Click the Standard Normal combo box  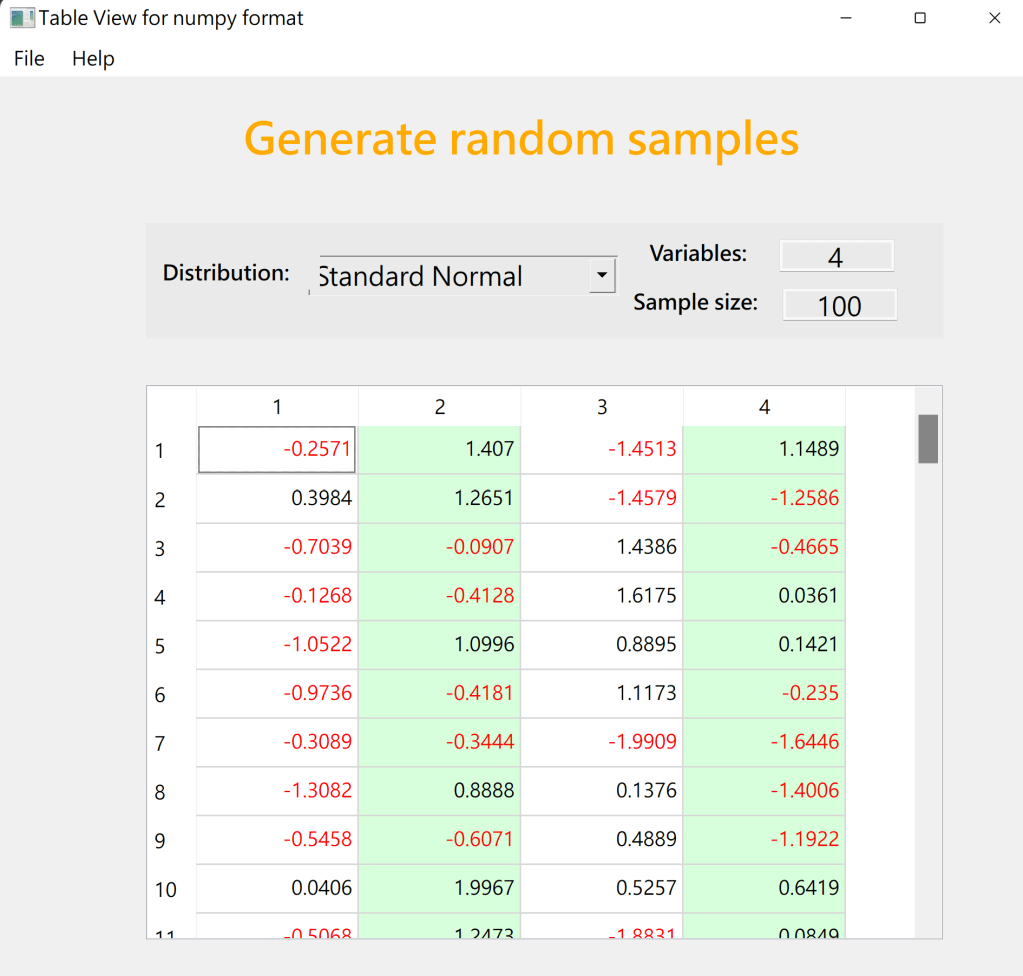click(450, 276)
